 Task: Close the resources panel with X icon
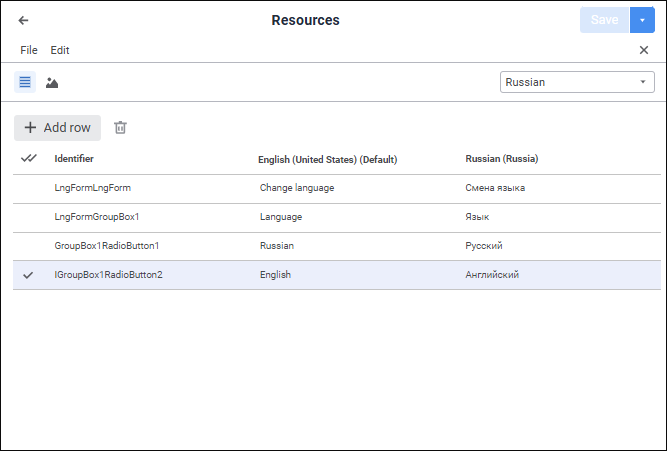point(644,50)
